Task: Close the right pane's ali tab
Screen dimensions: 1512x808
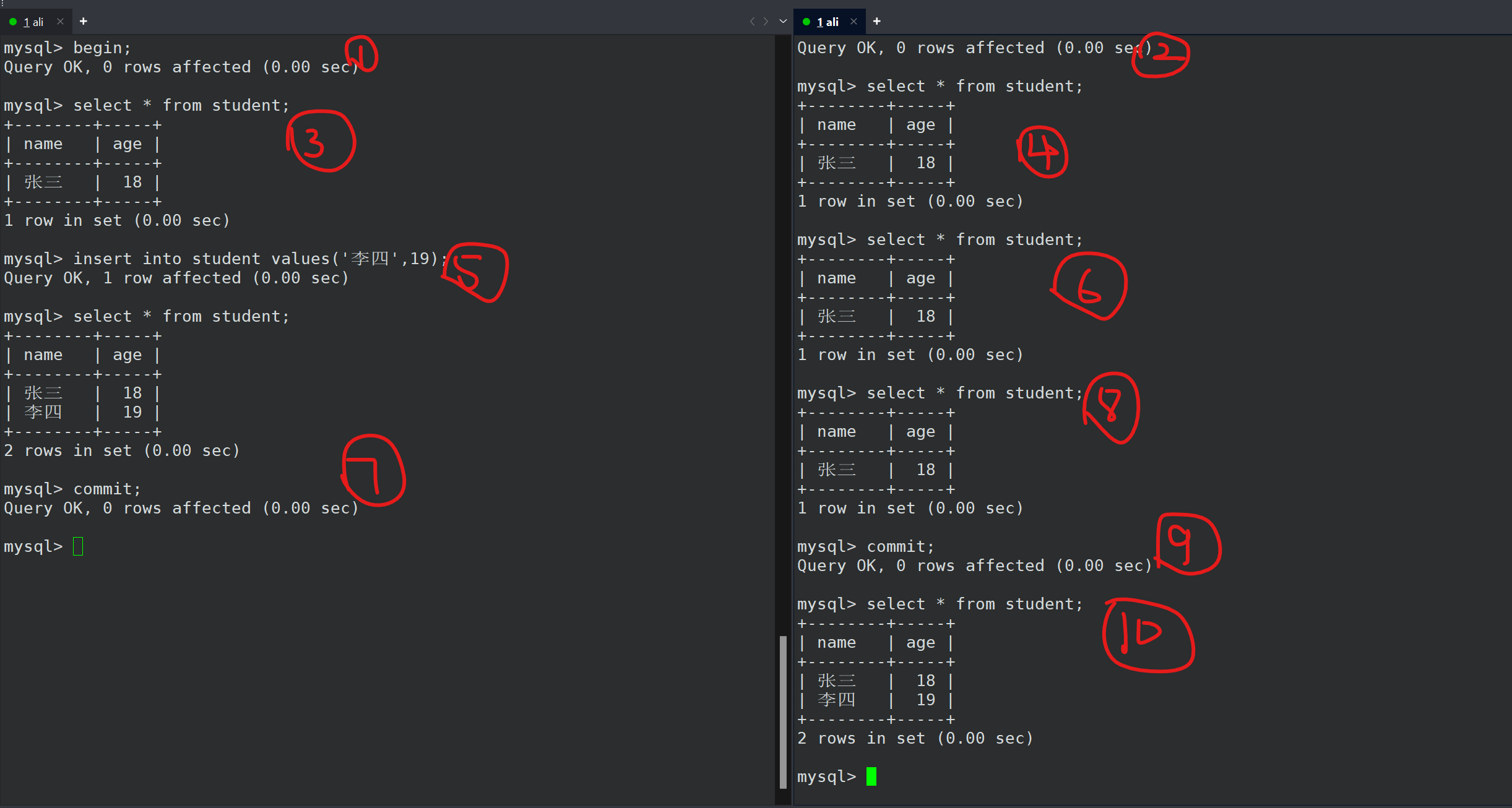Action: (x=853, y=22)
